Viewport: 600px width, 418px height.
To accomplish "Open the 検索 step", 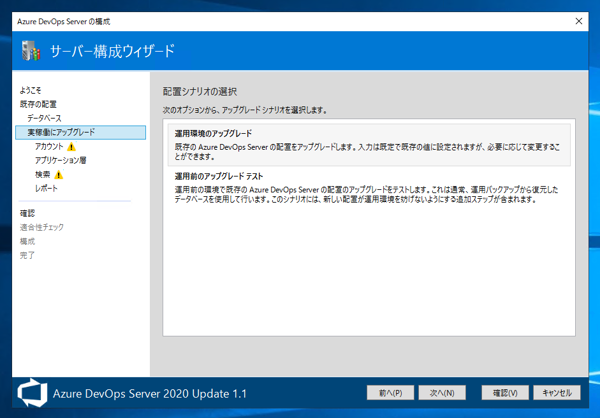I will coord(42,175).
